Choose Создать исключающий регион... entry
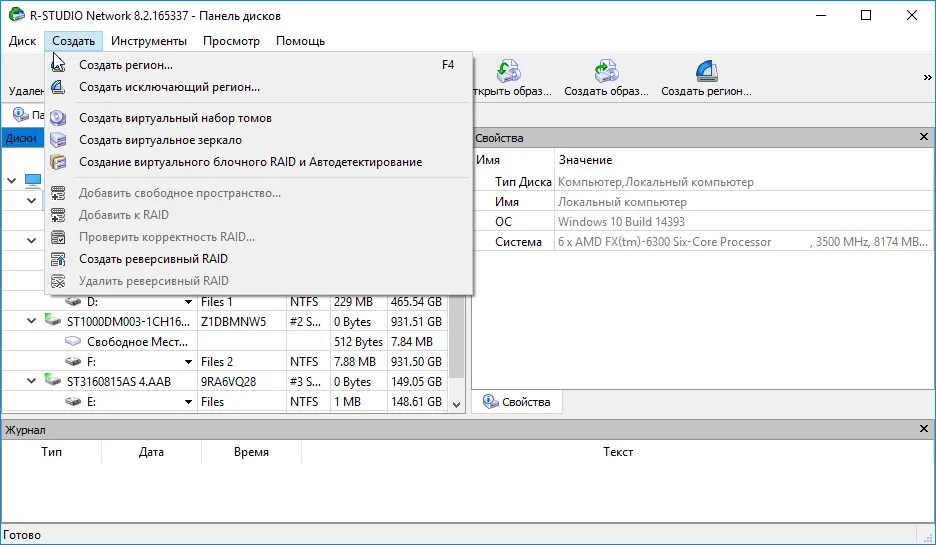 pyautogui.click(x=258, y=87)
